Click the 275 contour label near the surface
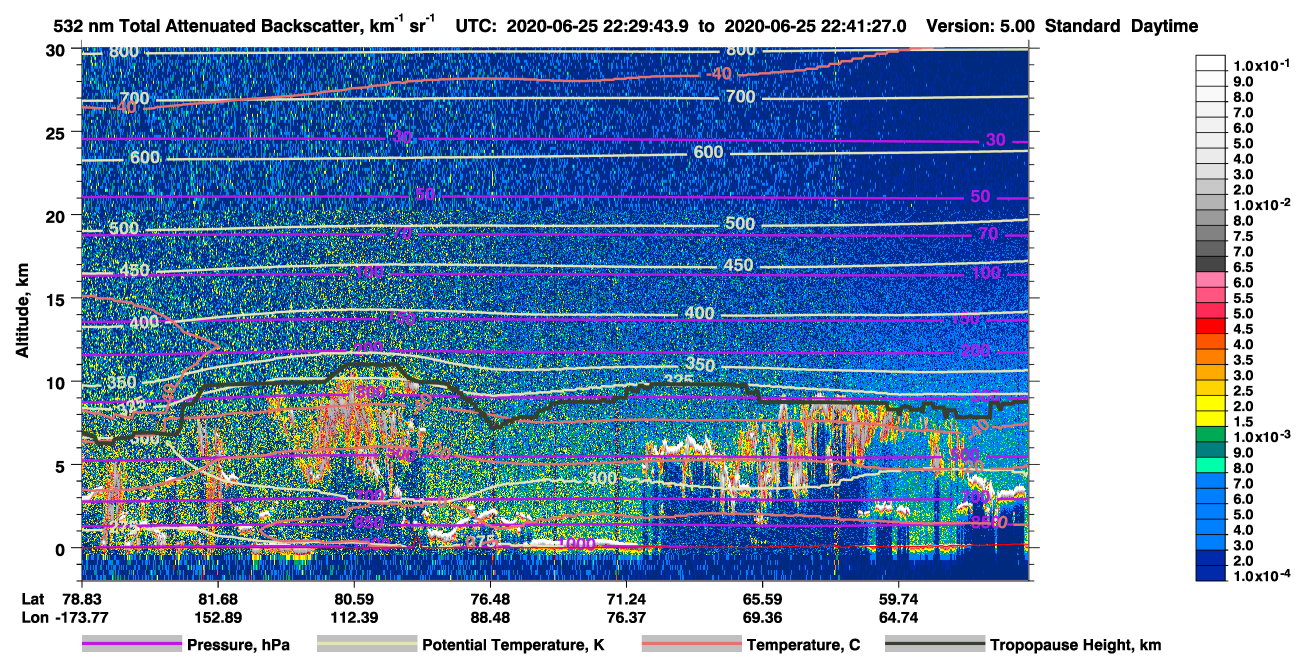The width and height of the screenshot is (1300, 667). [482, 542]
